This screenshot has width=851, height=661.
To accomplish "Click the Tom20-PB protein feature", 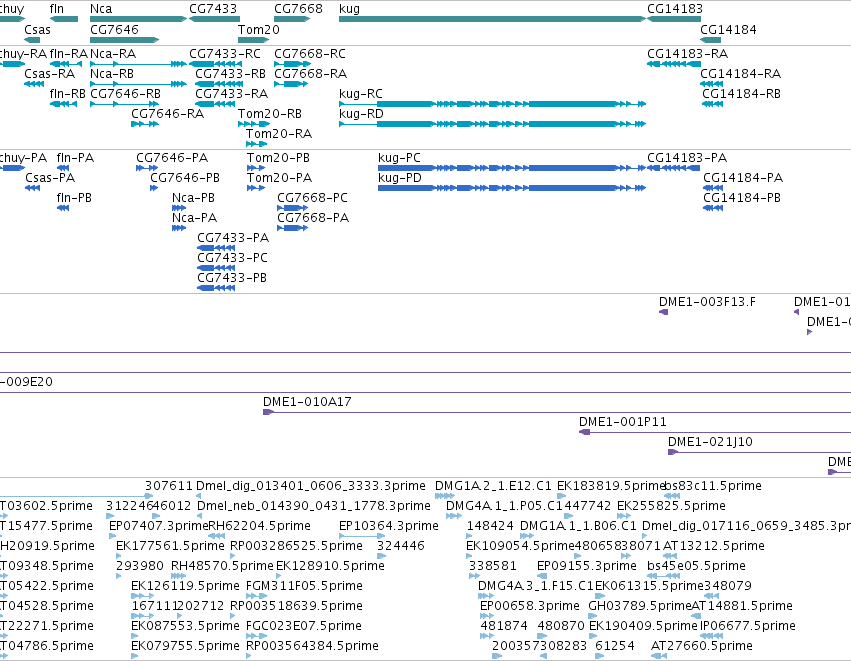I will coord(256,168).
